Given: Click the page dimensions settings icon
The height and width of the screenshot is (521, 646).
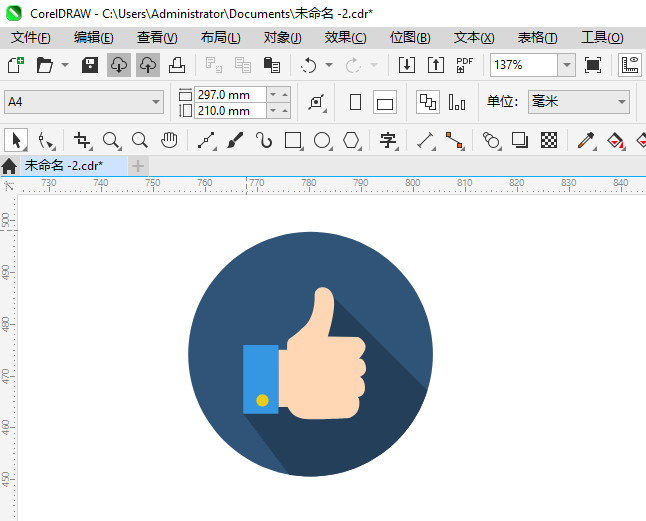Looking at the screenshot, I should tap(317, 102).
